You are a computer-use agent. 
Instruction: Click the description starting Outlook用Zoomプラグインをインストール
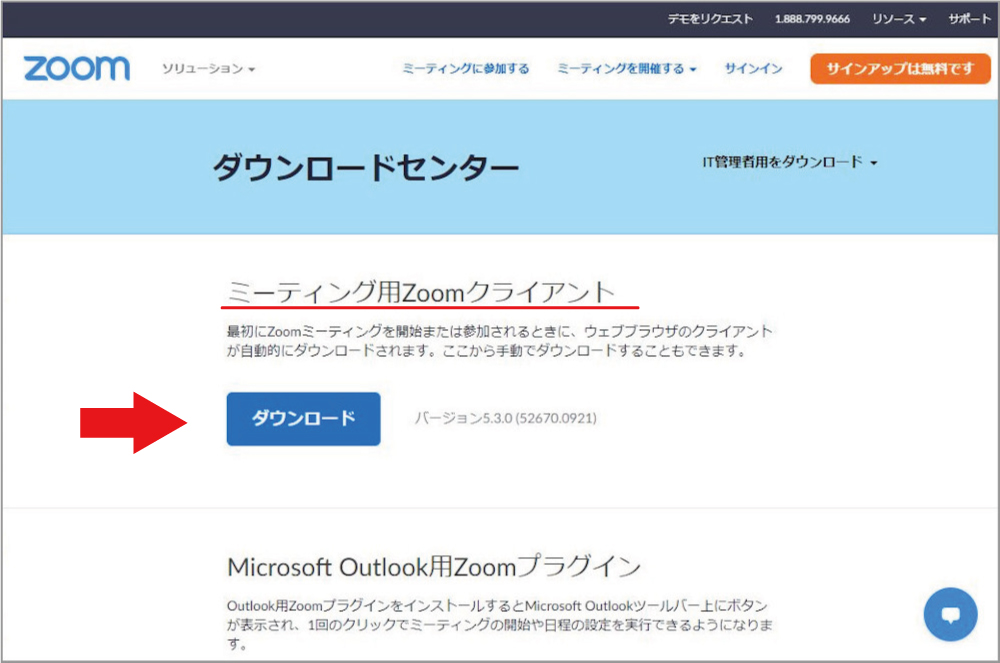499,624
